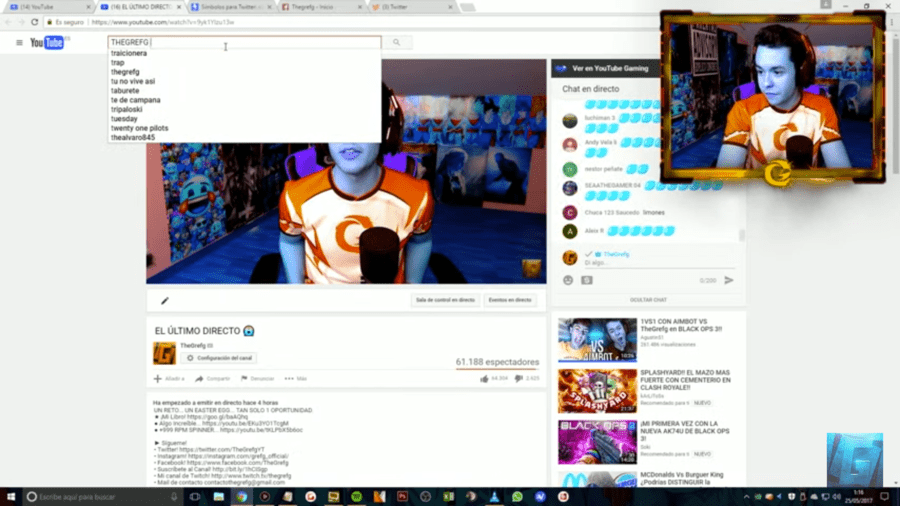
Task: Open TheGrefg channel avatar
Action: tap(164, 353)
